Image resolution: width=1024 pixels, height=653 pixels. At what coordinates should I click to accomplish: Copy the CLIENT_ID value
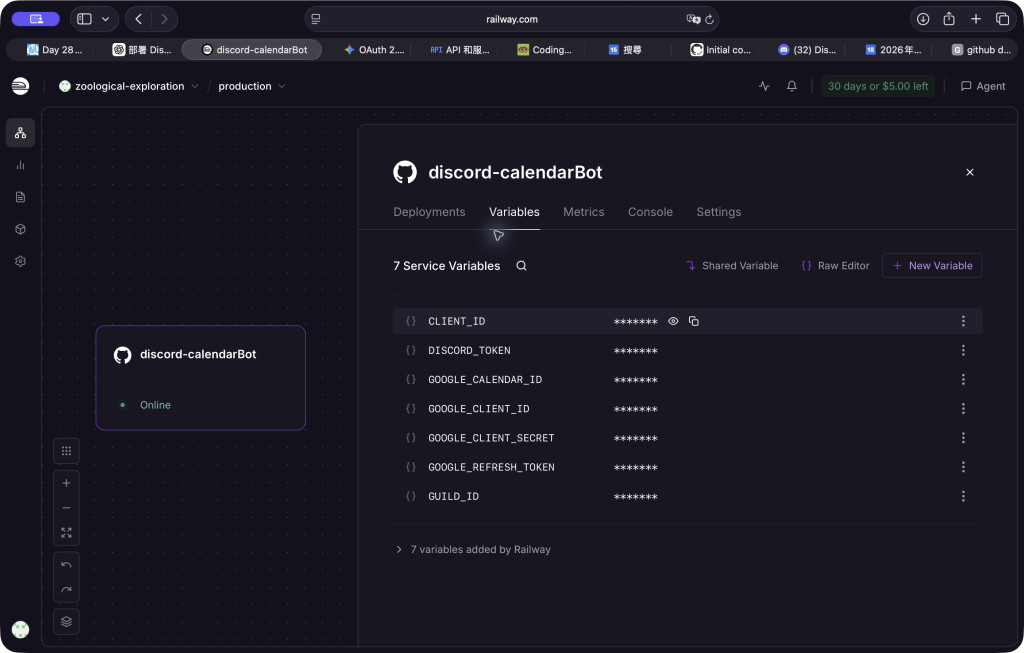click(x=694, y=321)
